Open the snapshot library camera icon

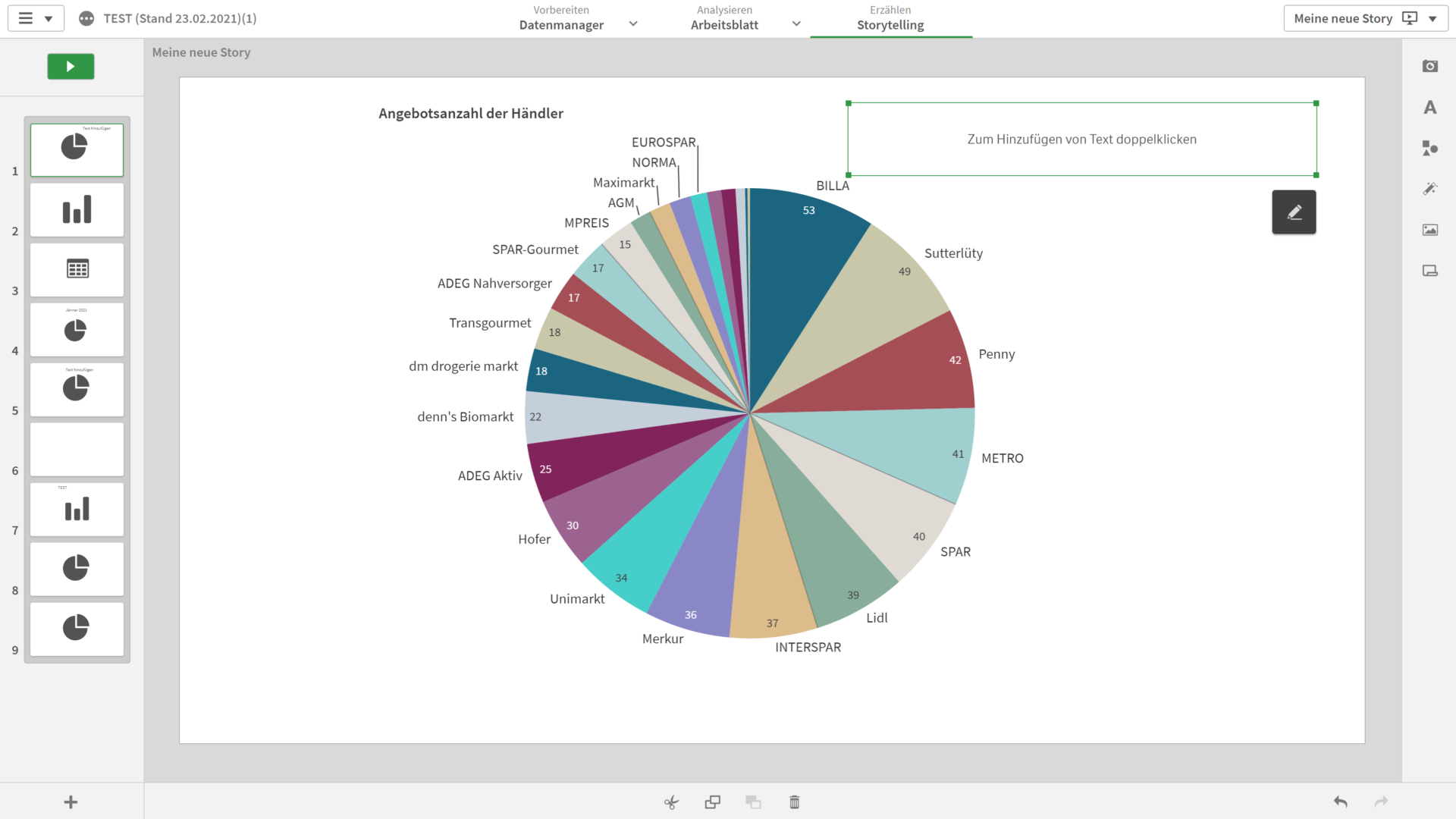click(x=1429, y=66)
